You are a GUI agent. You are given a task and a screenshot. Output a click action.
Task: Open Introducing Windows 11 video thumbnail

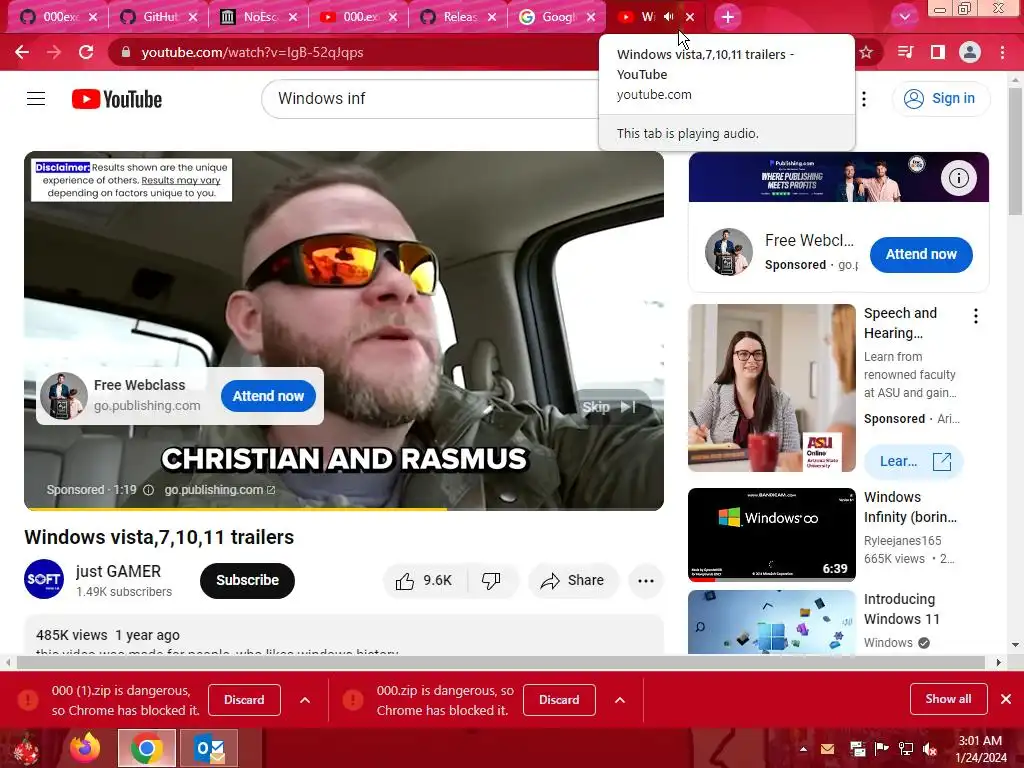[x=771, y=622]
